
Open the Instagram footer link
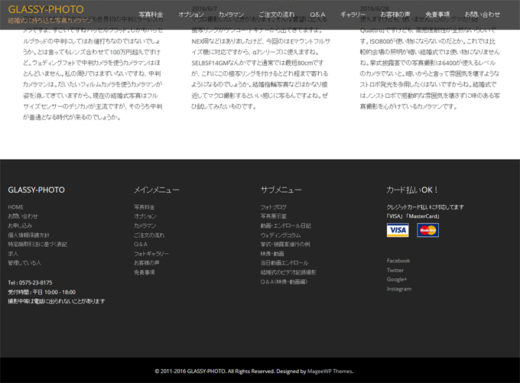[399, 289]
